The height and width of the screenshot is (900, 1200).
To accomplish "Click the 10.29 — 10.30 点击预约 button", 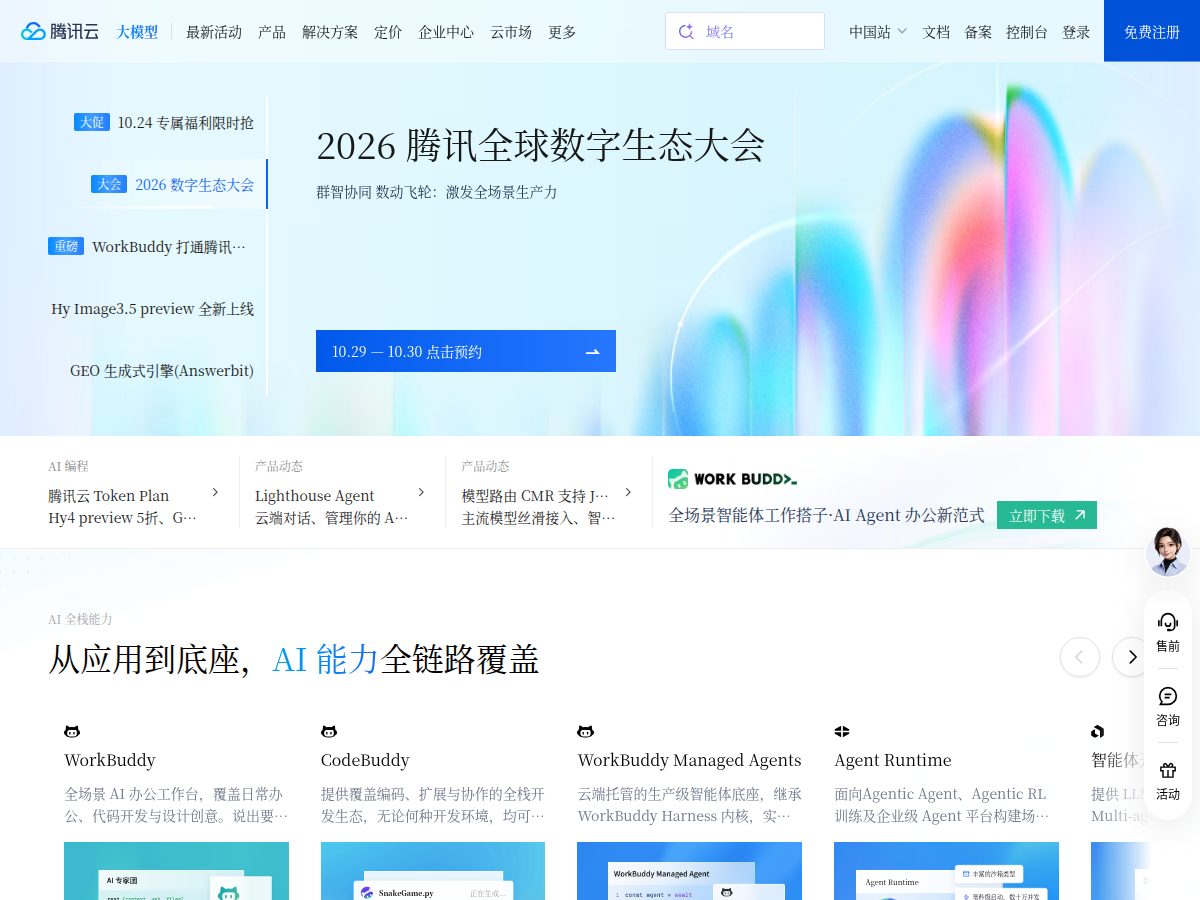I will (466, 351).
